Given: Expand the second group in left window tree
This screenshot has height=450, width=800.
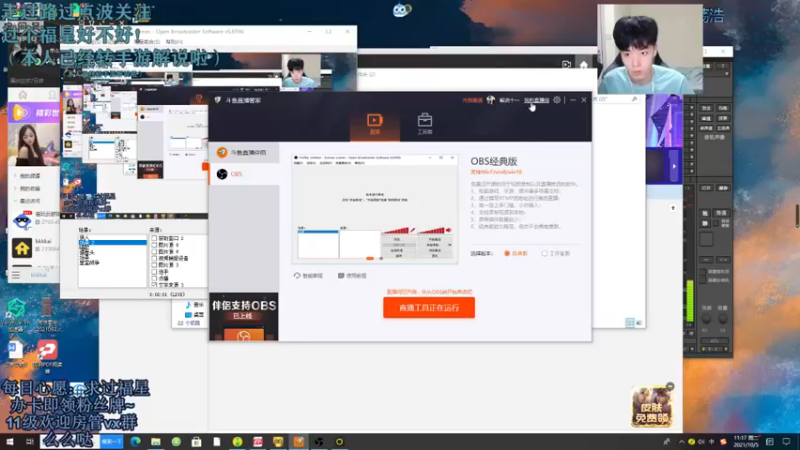Looking at the screenshot, I should tap(15, 188).
